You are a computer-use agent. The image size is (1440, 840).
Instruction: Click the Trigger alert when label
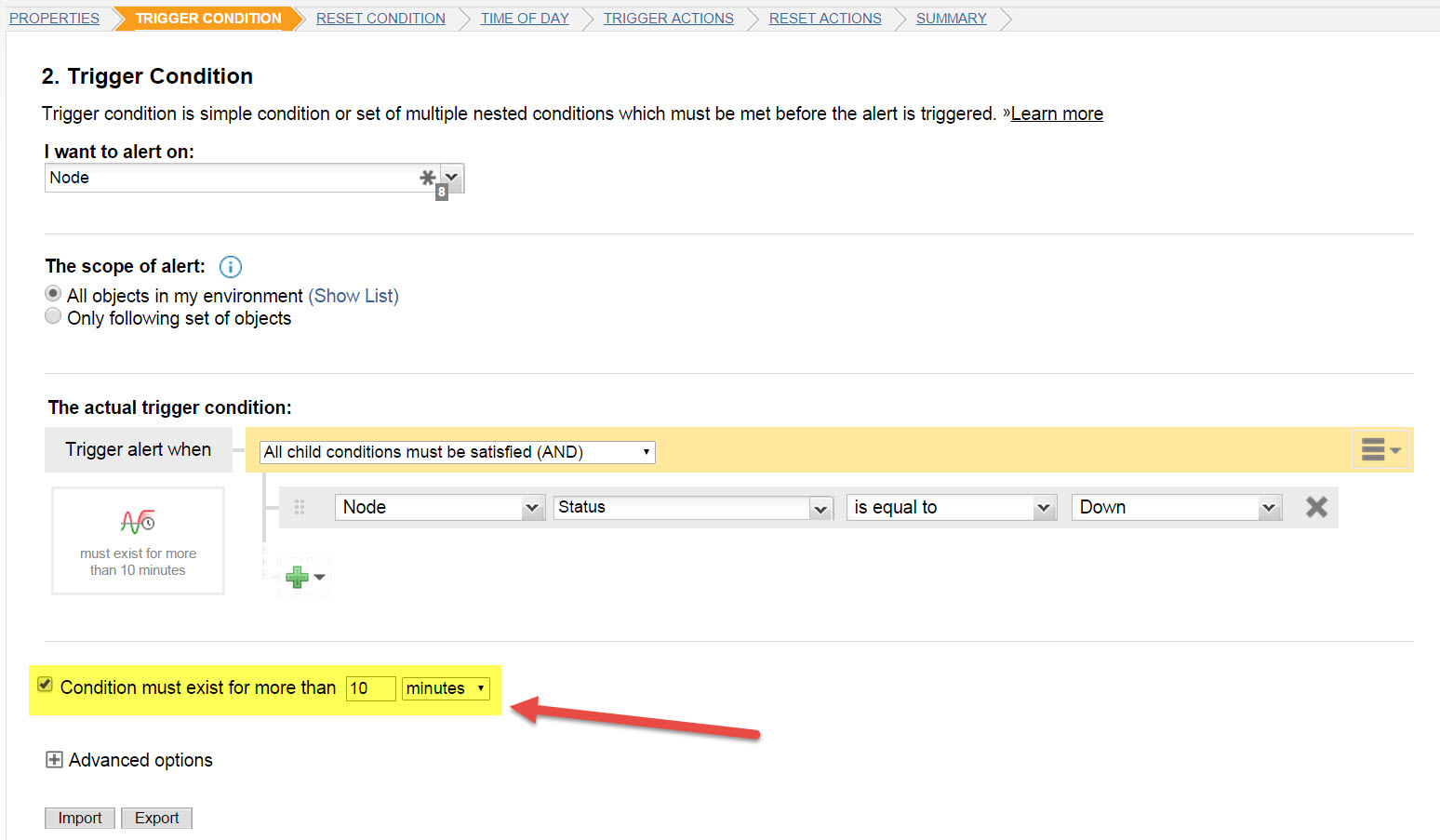click(x=139, y=449)
